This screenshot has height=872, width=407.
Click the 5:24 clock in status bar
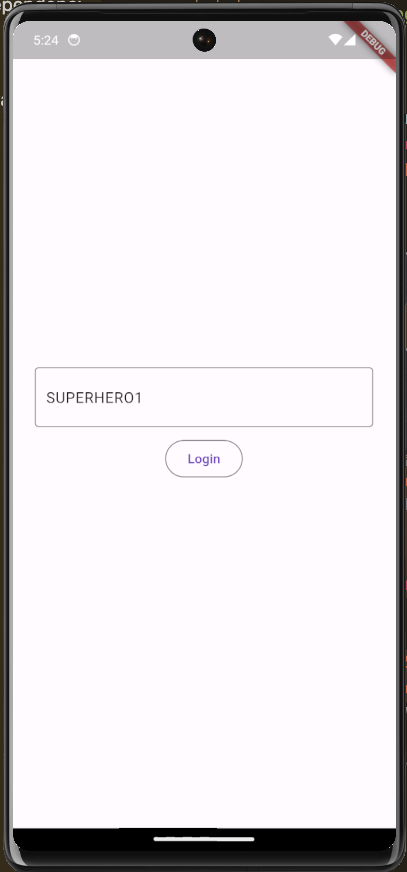(46, 40)
